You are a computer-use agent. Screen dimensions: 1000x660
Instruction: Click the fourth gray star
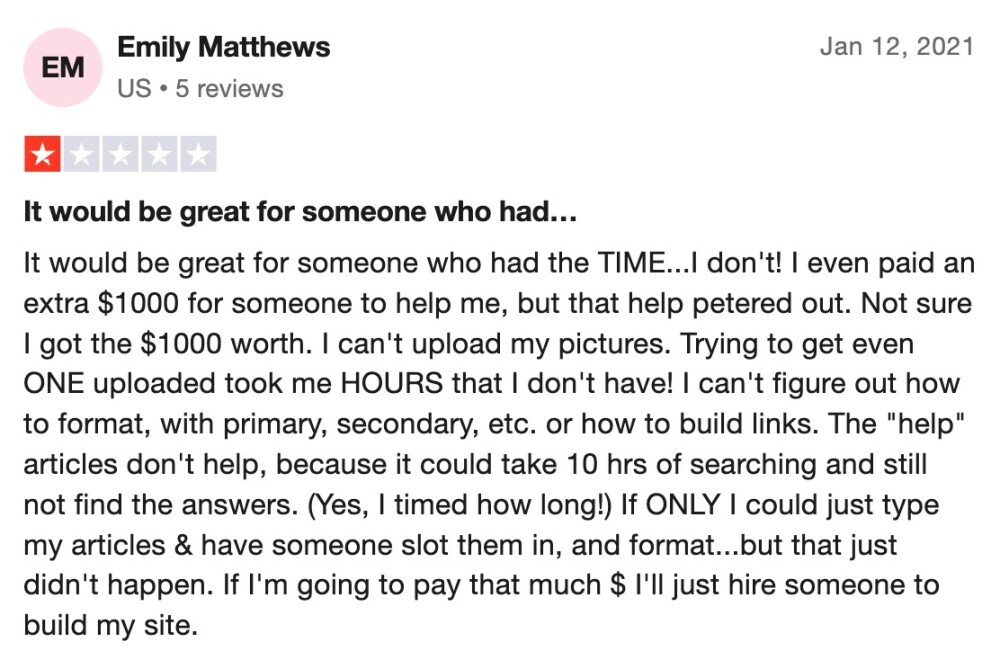(x=159, y=154)
